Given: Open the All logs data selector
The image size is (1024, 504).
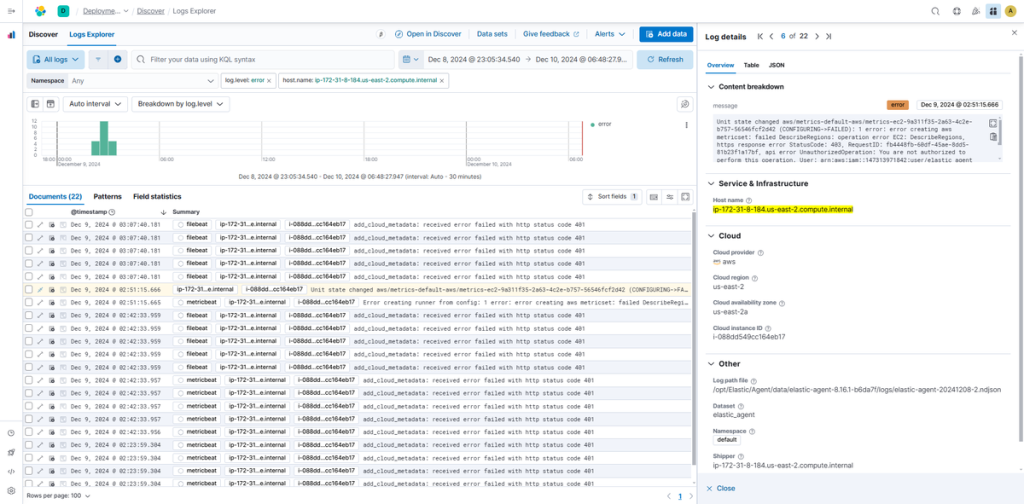Looking at the screenshot, I should coord(55,60).
